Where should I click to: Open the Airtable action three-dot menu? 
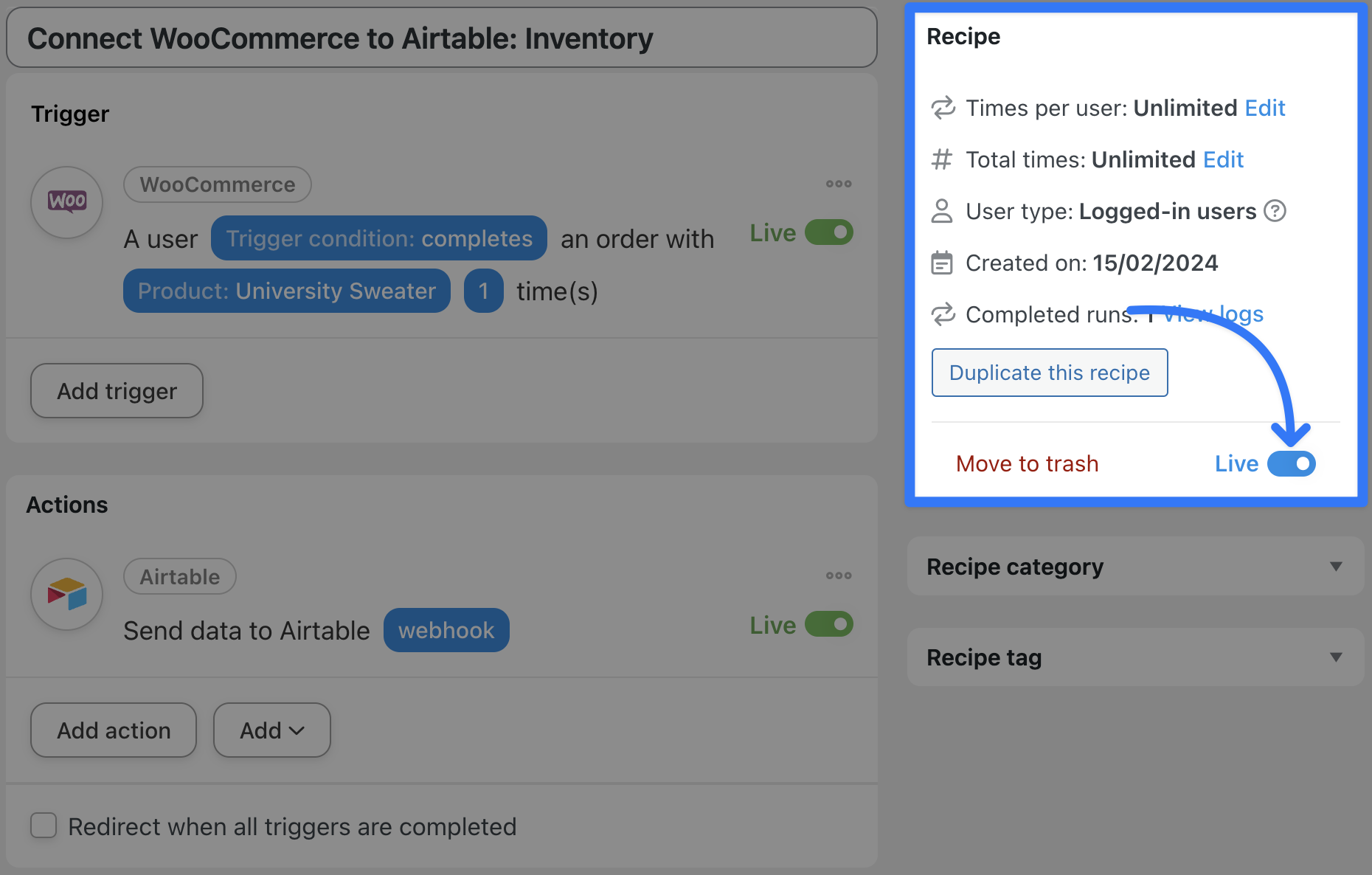[x=839, y=575]
